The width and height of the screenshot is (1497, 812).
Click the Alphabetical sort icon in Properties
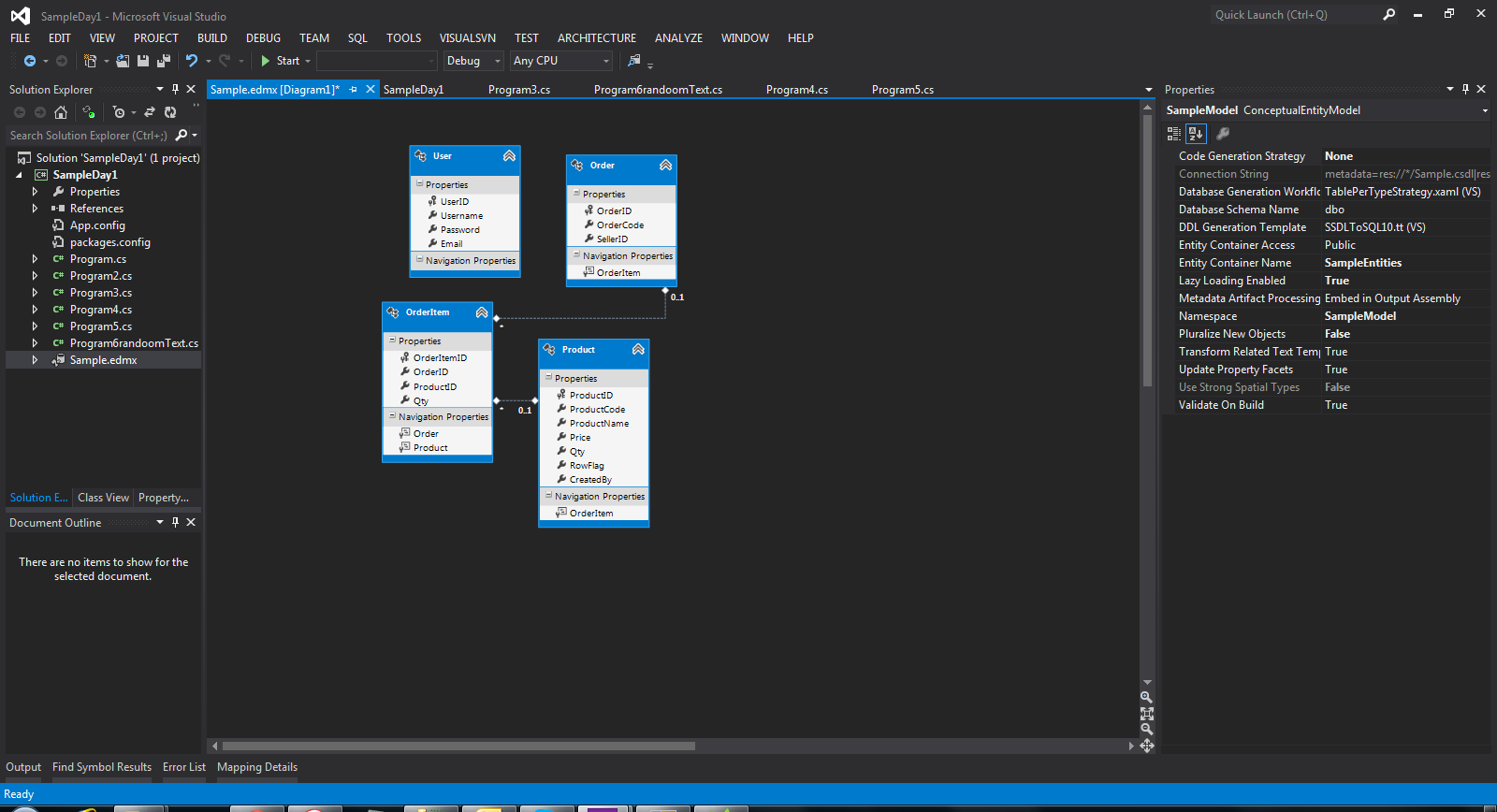pyautogui.click(x=1196, y=134)
